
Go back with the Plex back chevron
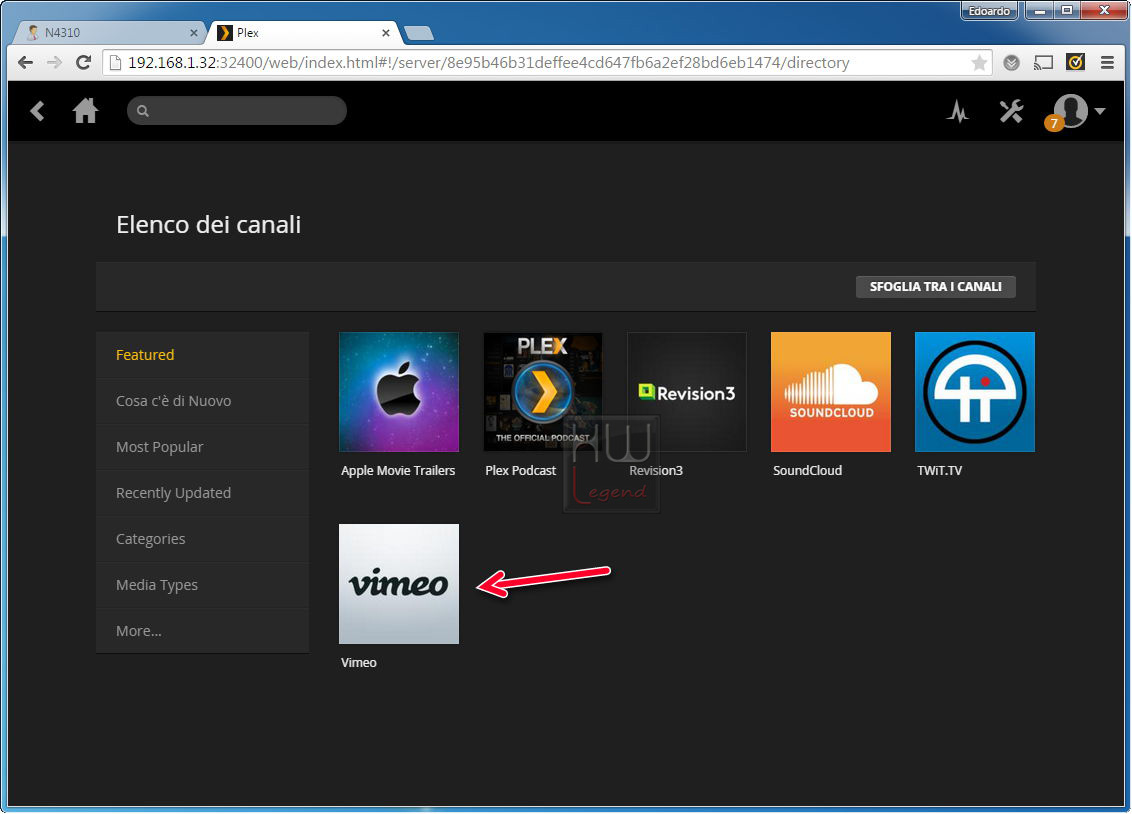pos(38,111)
